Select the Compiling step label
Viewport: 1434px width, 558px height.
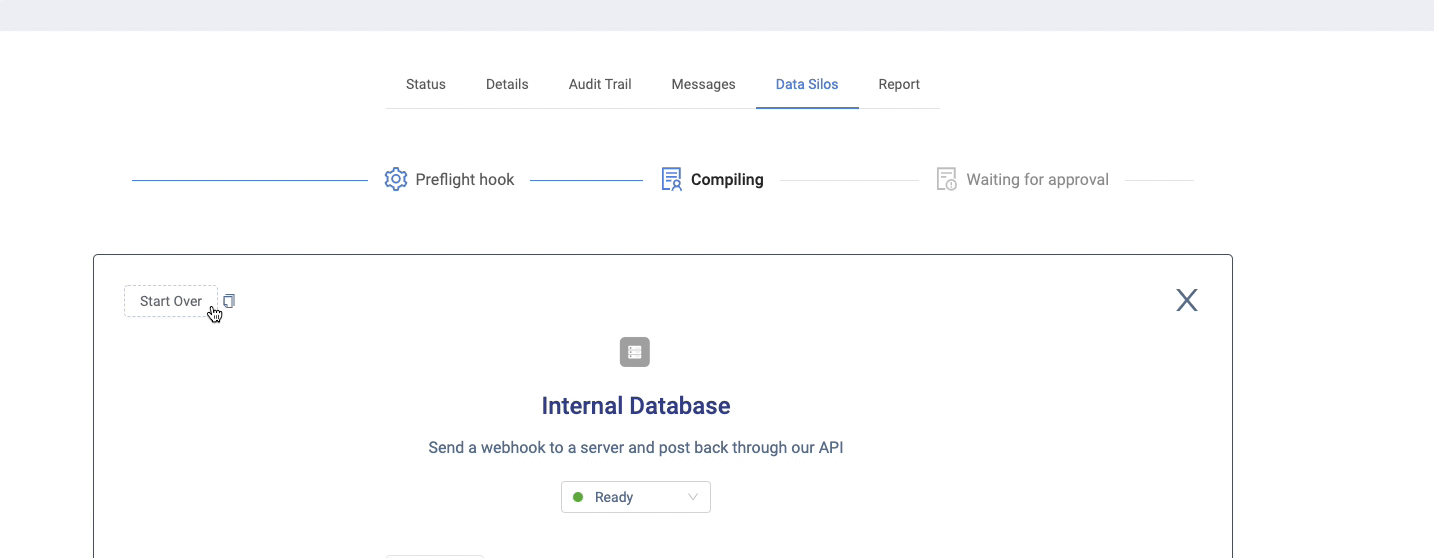point(727,180)
